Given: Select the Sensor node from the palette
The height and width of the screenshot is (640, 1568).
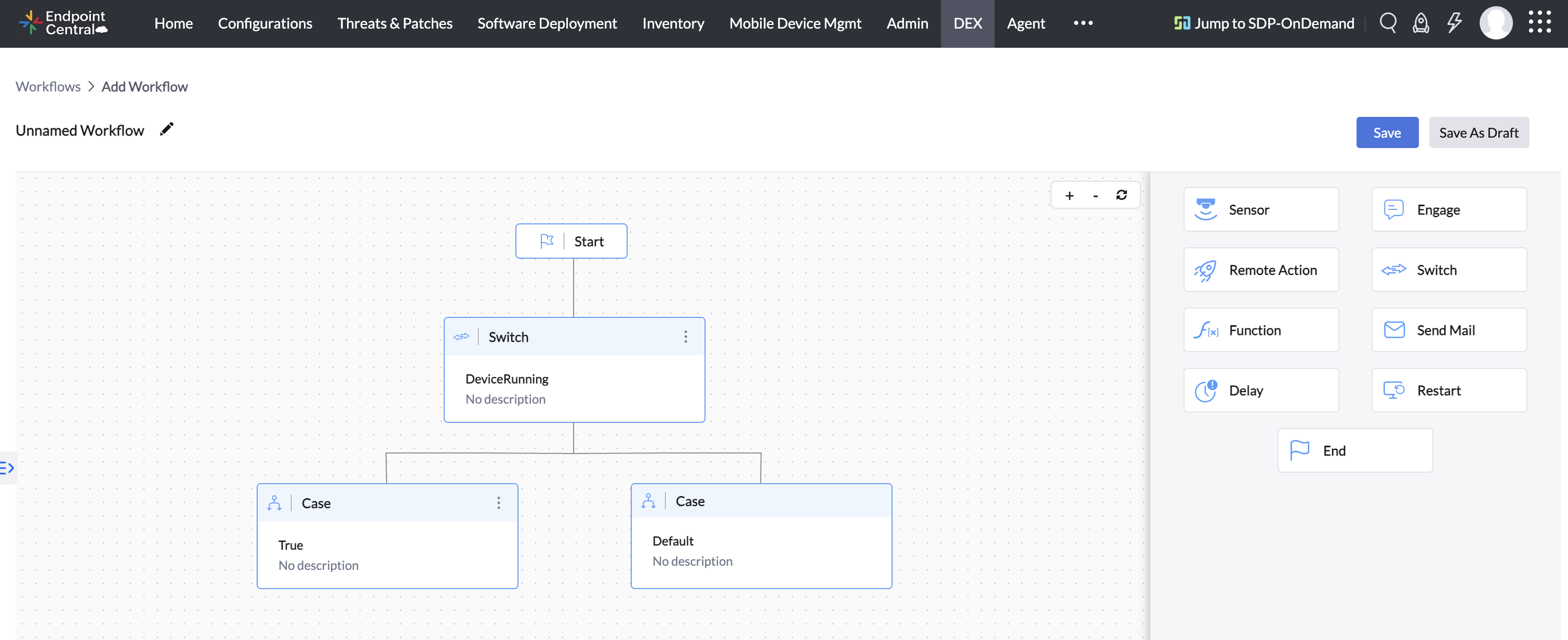Looking at the screenshot, I should tap(1260, 209).
